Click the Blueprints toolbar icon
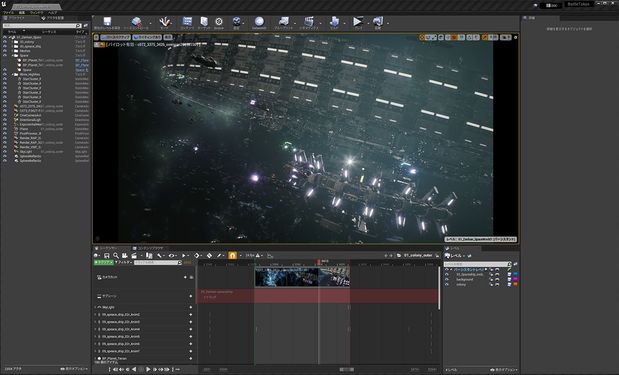Image resolution: width=619 pixels, height=375 pixels. [x=284, y=21]
